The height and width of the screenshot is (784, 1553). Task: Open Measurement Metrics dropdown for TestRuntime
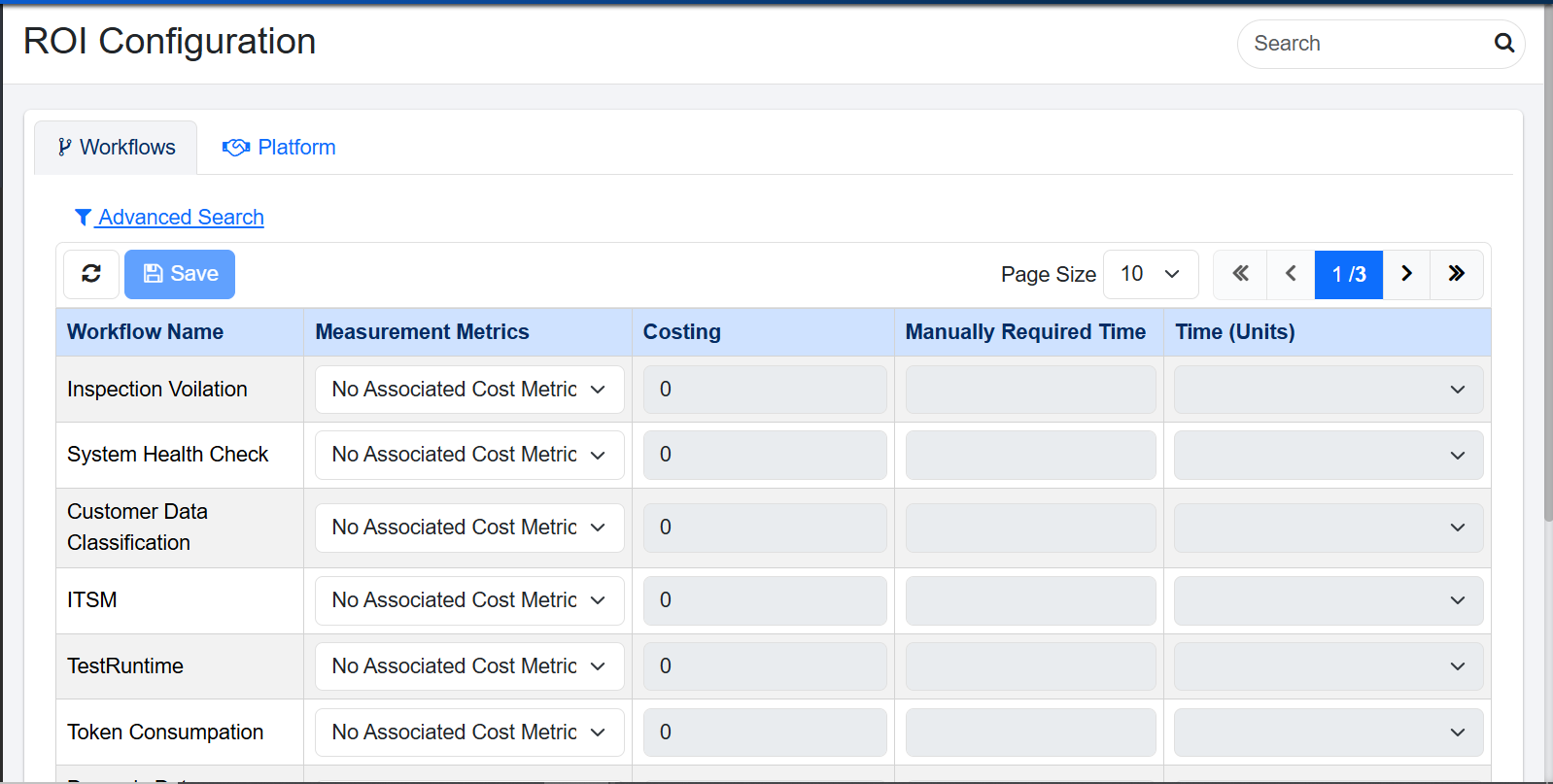click(x=468, y=666)
